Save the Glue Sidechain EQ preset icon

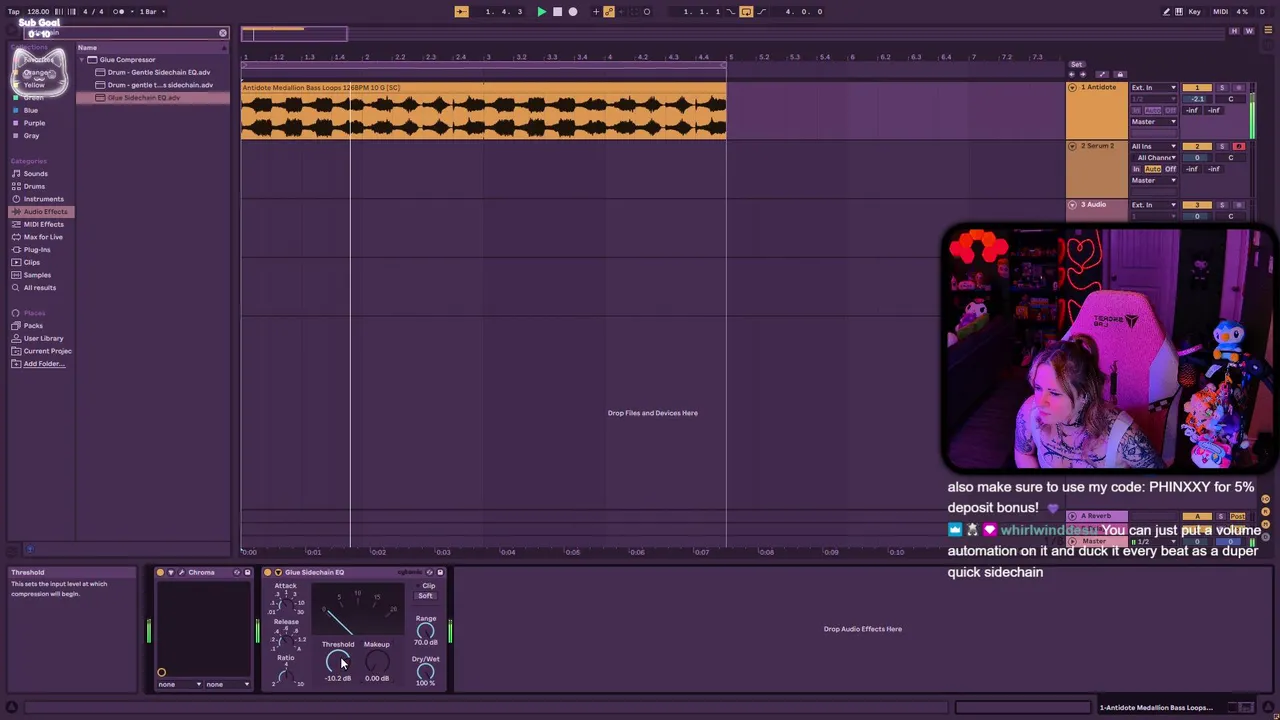tap(440, 573)
